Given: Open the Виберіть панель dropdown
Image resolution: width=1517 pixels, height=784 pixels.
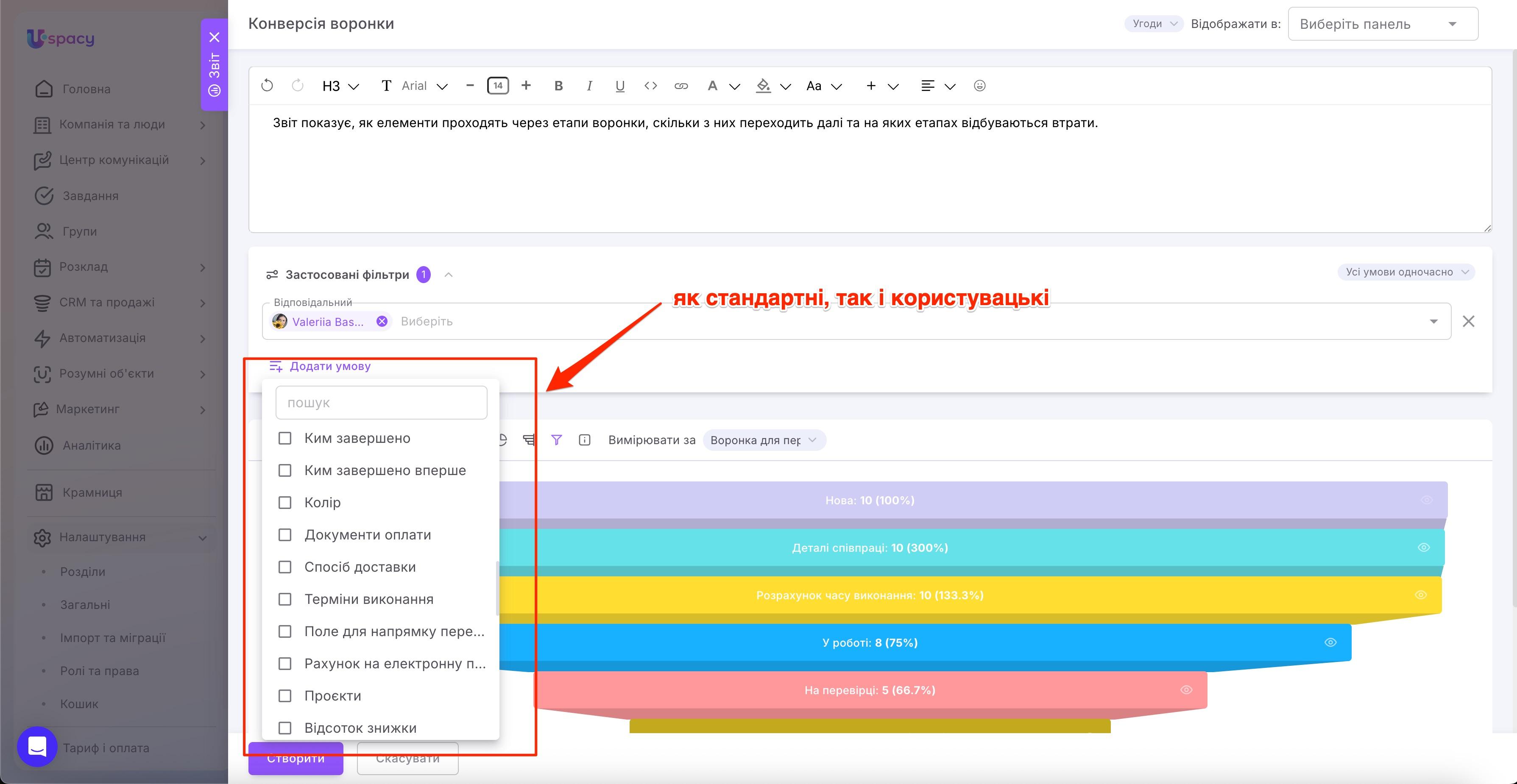Looking at the screenshot, I should pos(1383,24).
